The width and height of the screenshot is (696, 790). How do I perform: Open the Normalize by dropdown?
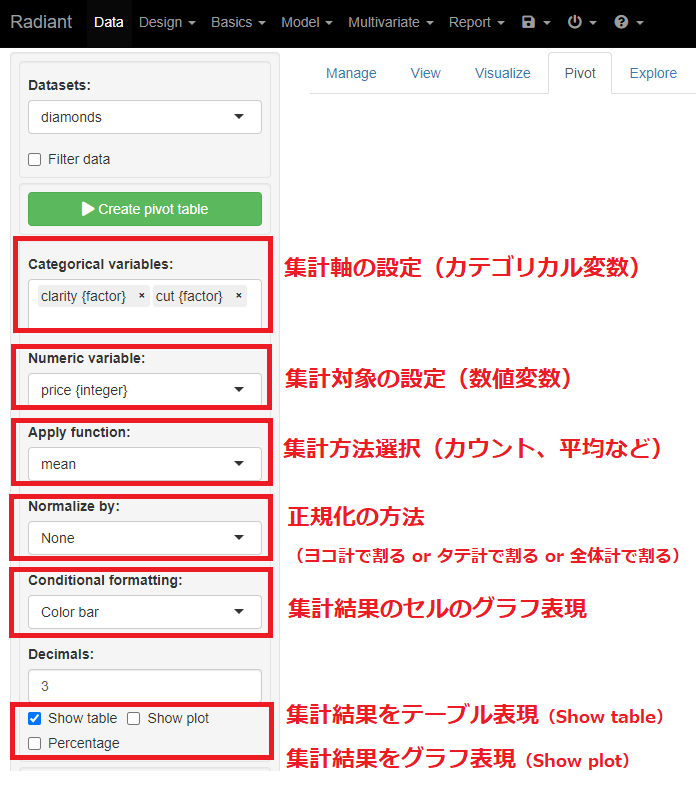click(x=145, y=538)
